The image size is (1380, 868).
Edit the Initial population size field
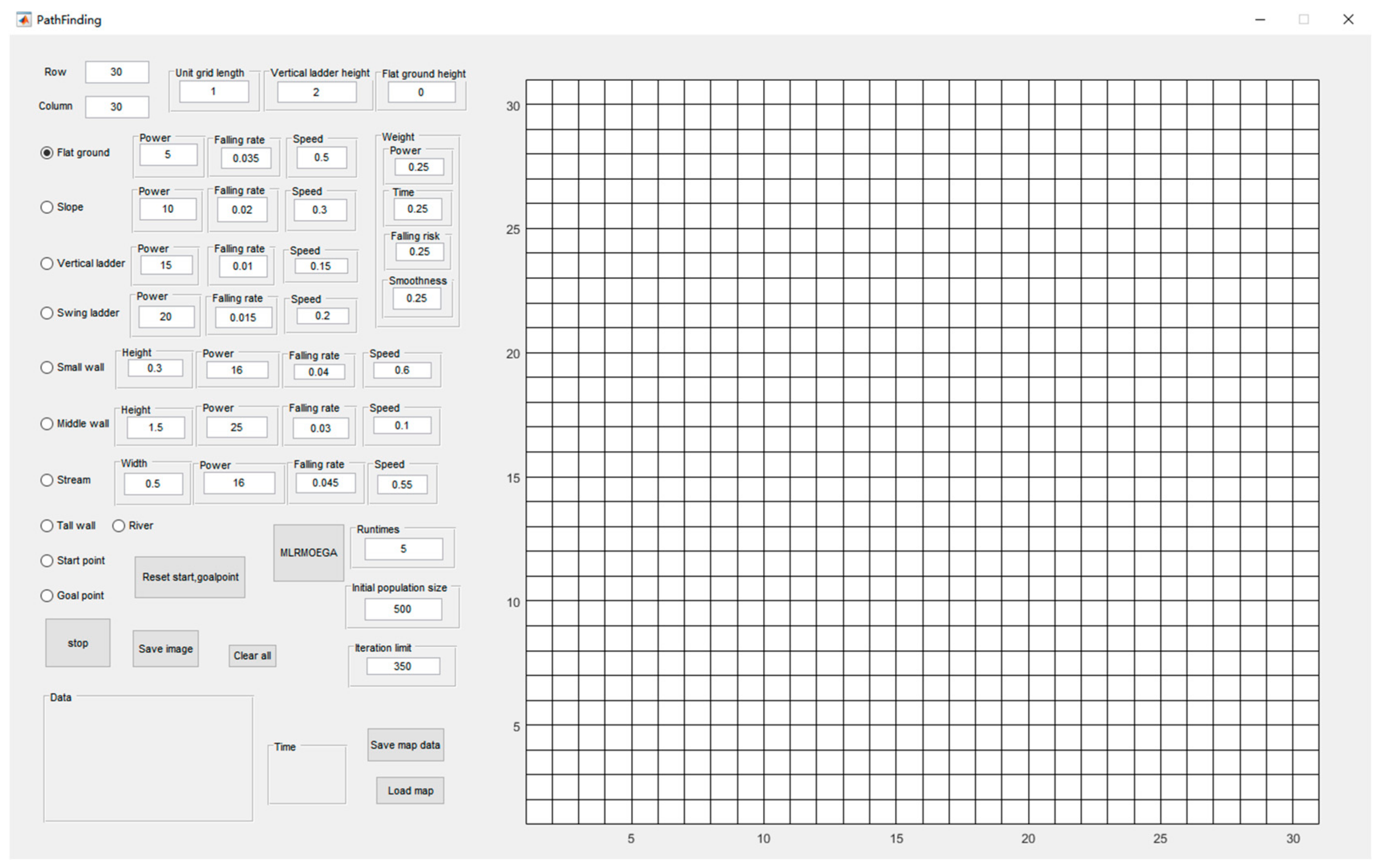point(403,609)
